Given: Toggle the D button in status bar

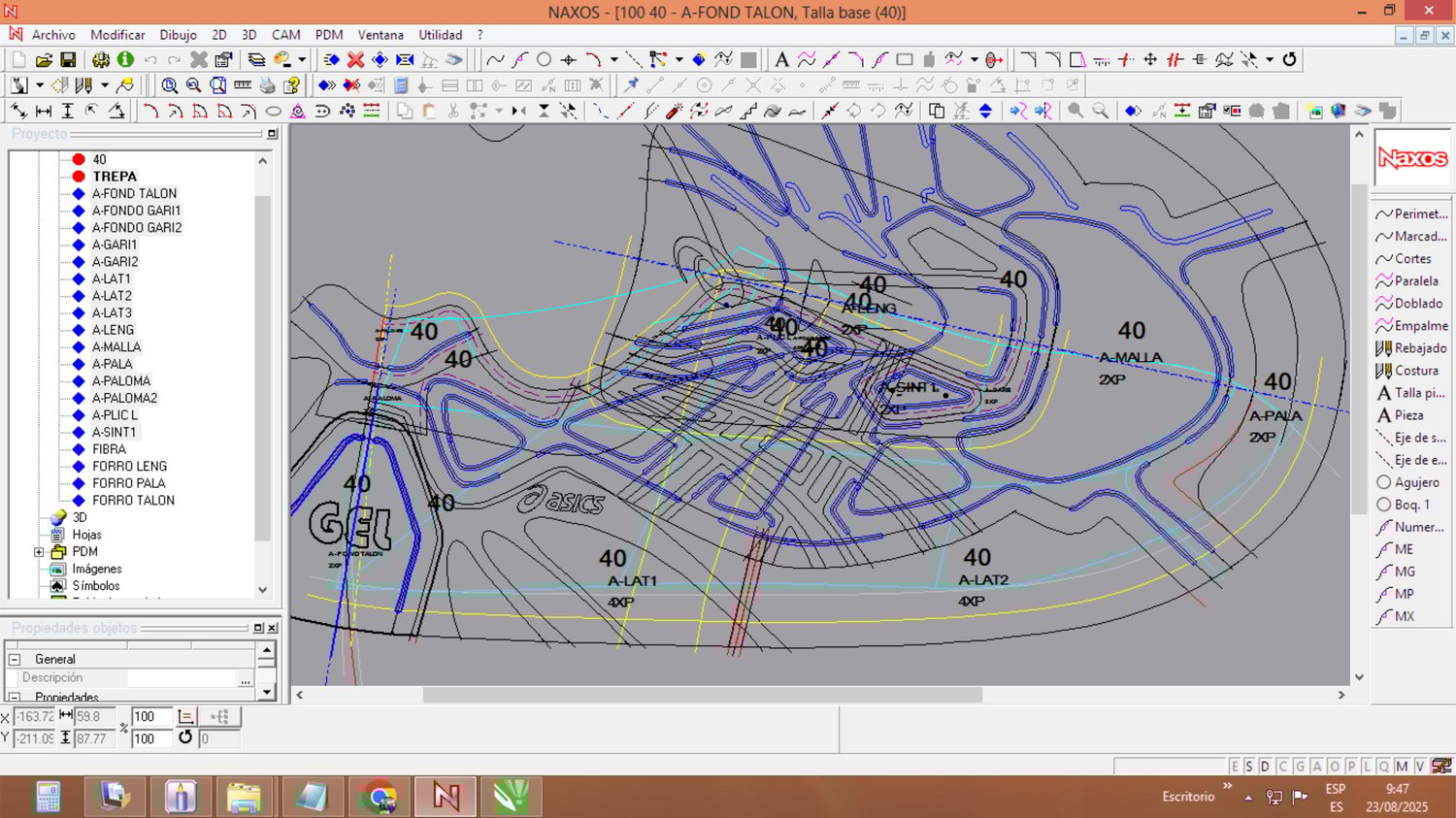Looking at the screenshot, I should click(1265, 767).
